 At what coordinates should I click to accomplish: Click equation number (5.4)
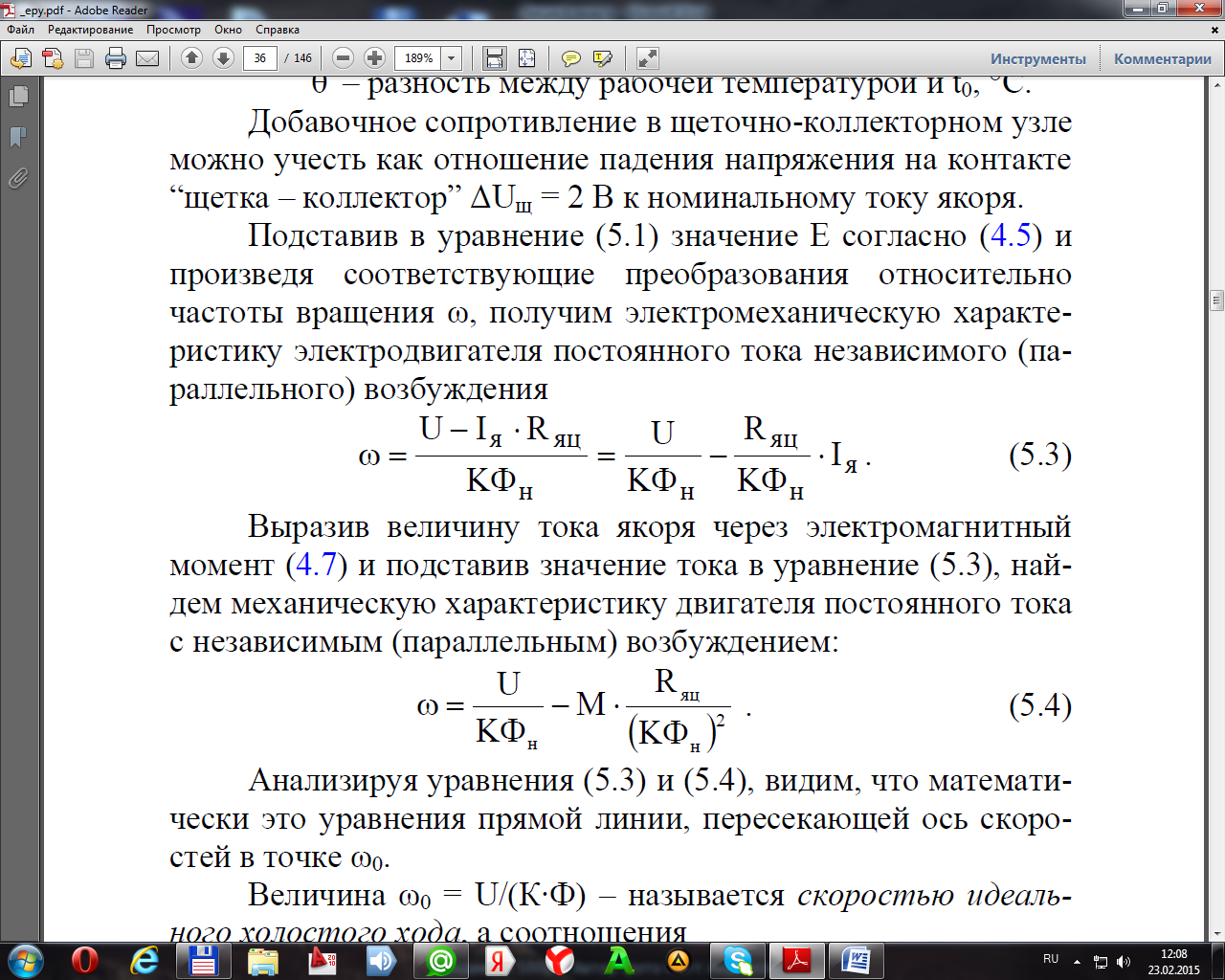1040,706
